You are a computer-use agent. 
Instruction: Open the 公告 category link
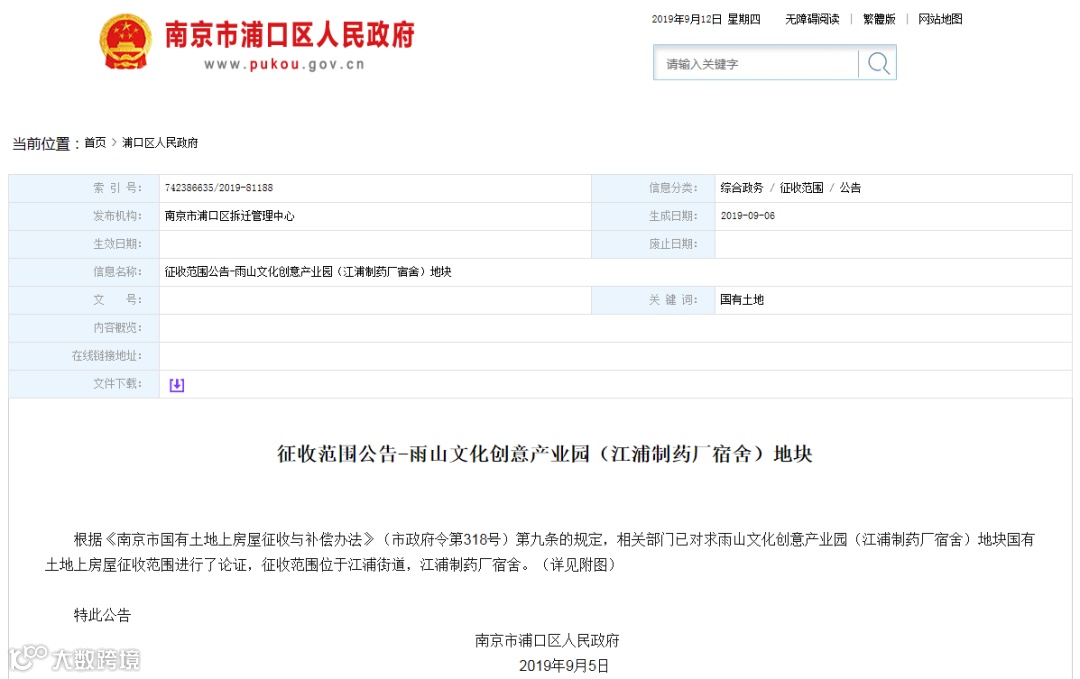[x=850, y=188]
